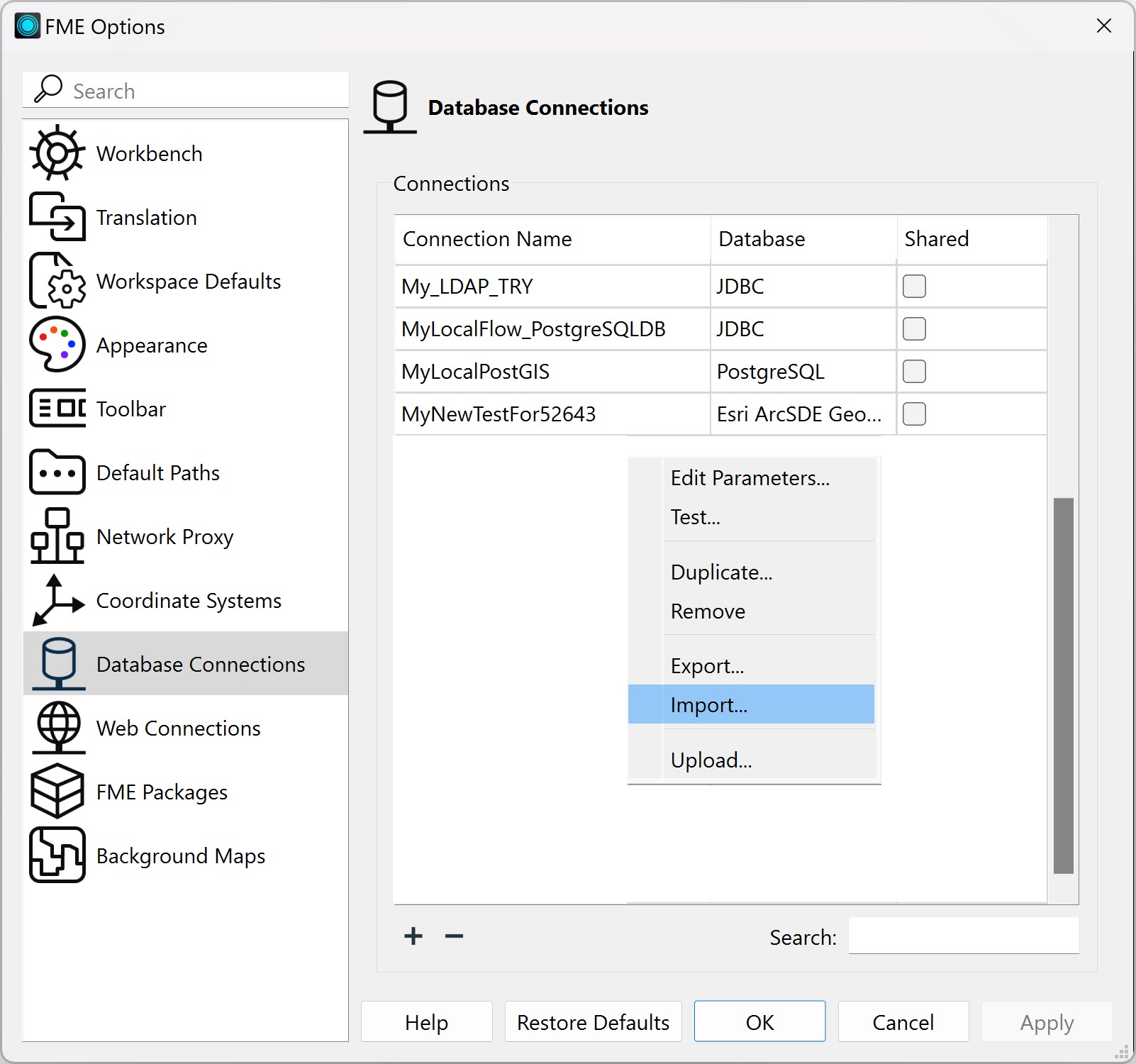This screenshot has width=1136, height=1064.
Task: Toggle Shared checkbox for My_LDAP_TRY
Action: pos(914,287)
